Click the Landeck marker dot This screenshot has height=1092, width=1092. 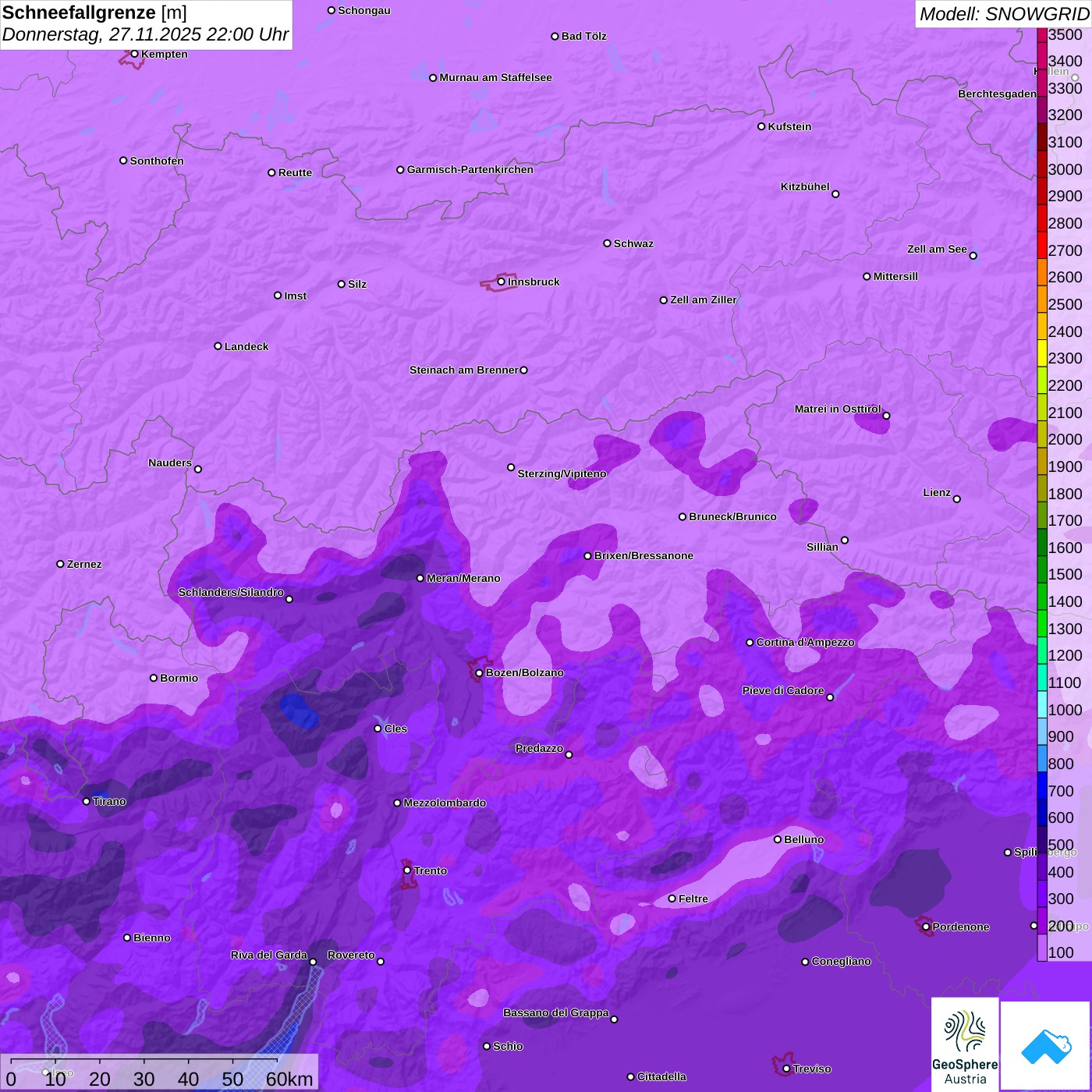(x=218, y=346)
